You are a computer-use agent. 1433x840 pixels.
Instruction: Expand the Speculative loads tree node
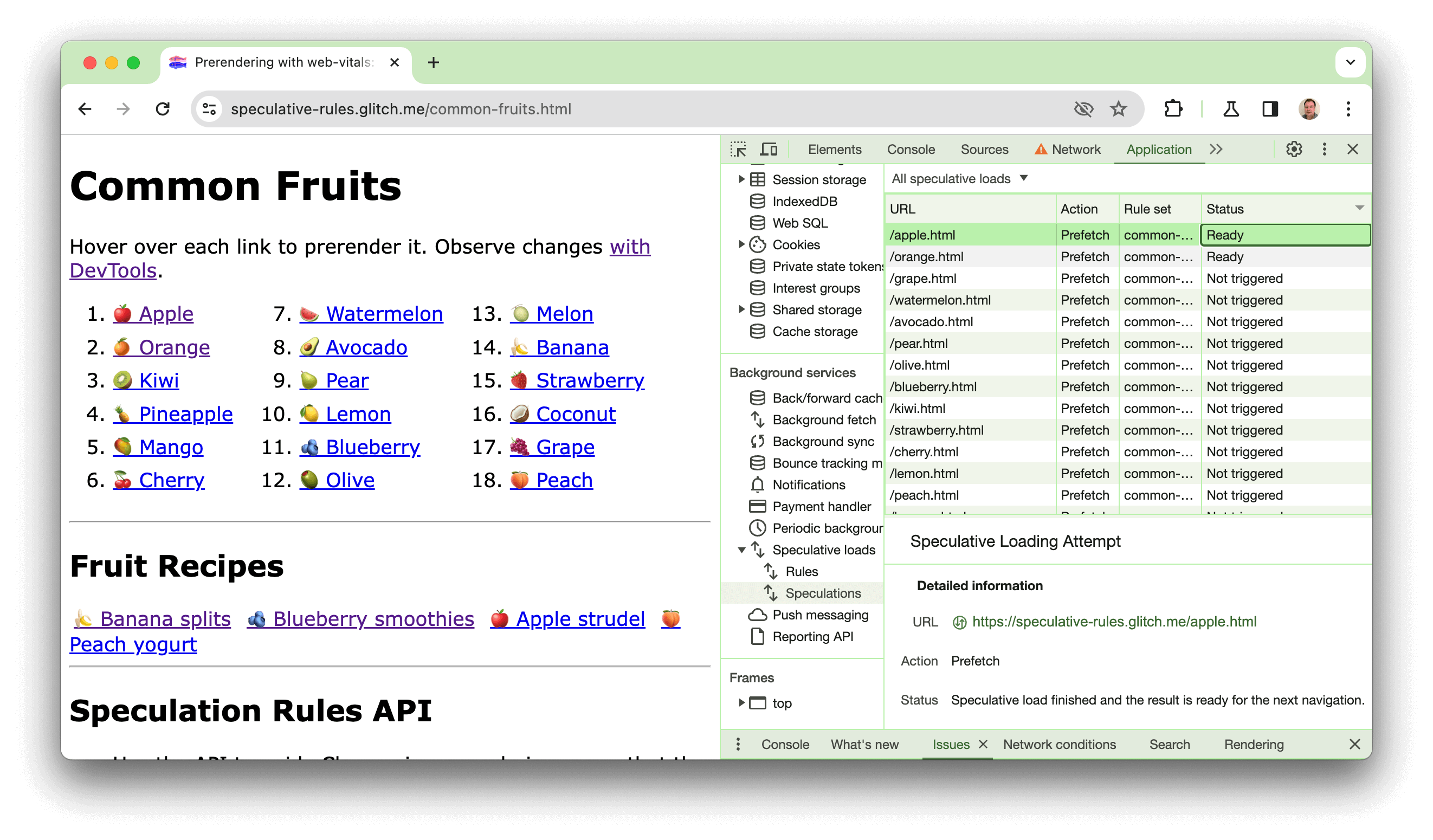click(x=741, y=549)
